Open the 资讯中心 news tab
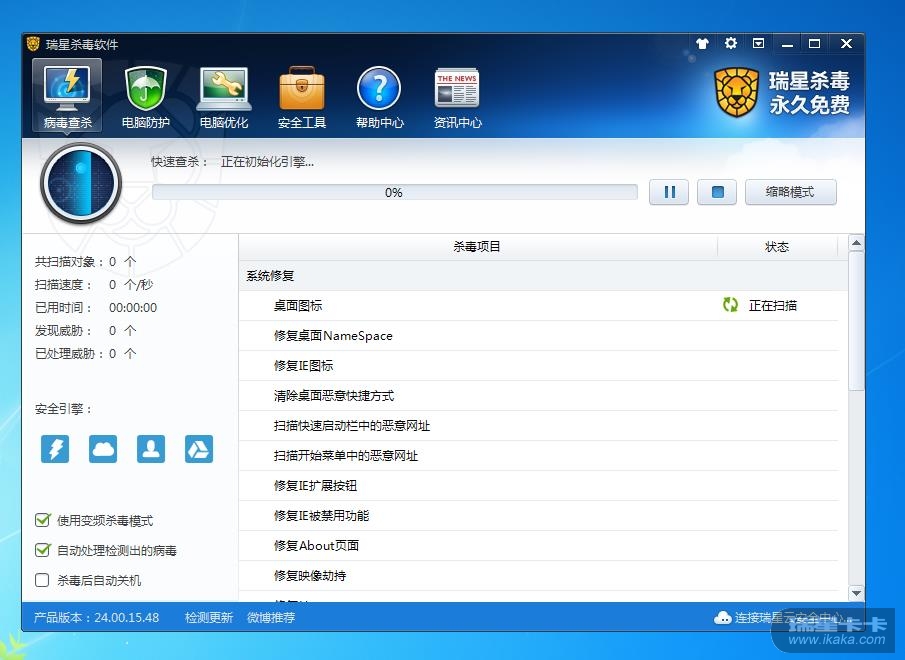 pos(457,96)
